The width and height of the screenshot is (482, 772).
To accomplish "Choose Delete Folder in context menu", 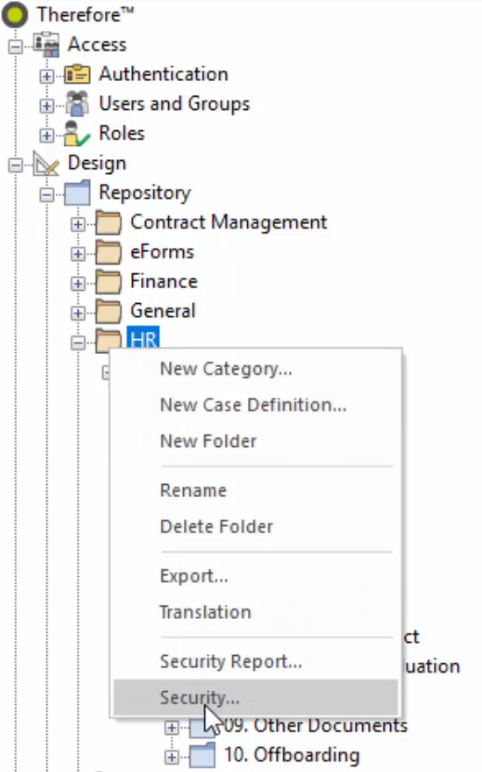I will point(216,527).
